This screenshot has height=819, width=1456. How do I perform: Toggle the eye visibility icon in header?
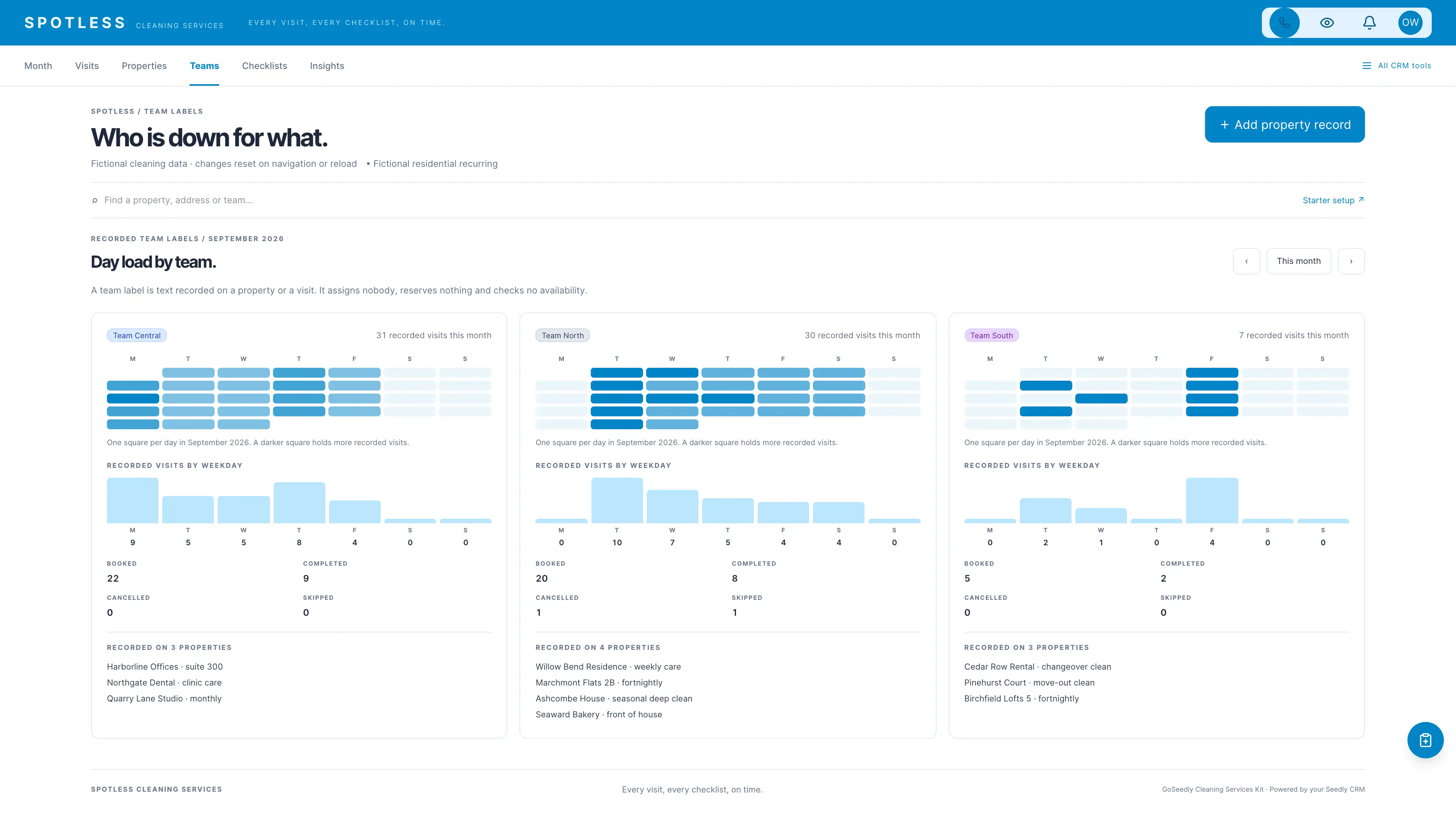tap(1327, 23)
